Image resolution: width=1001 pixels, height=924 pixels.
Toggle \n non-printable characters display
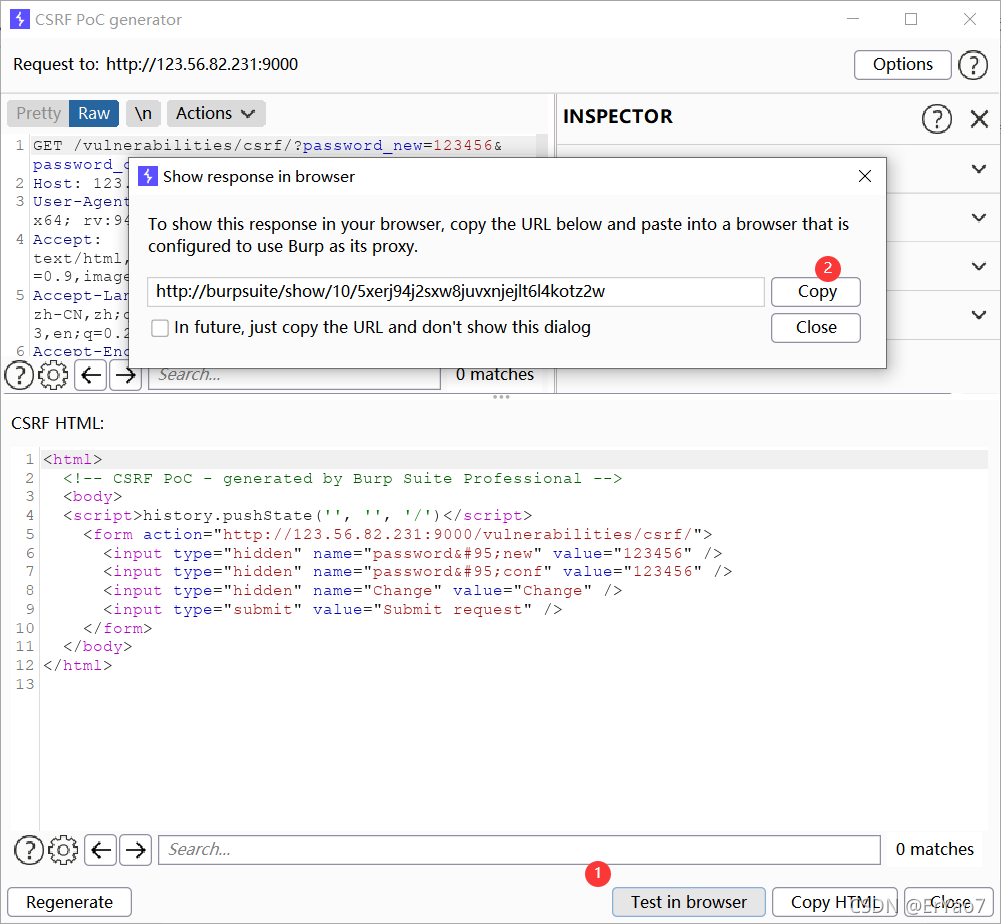point(143,114)
